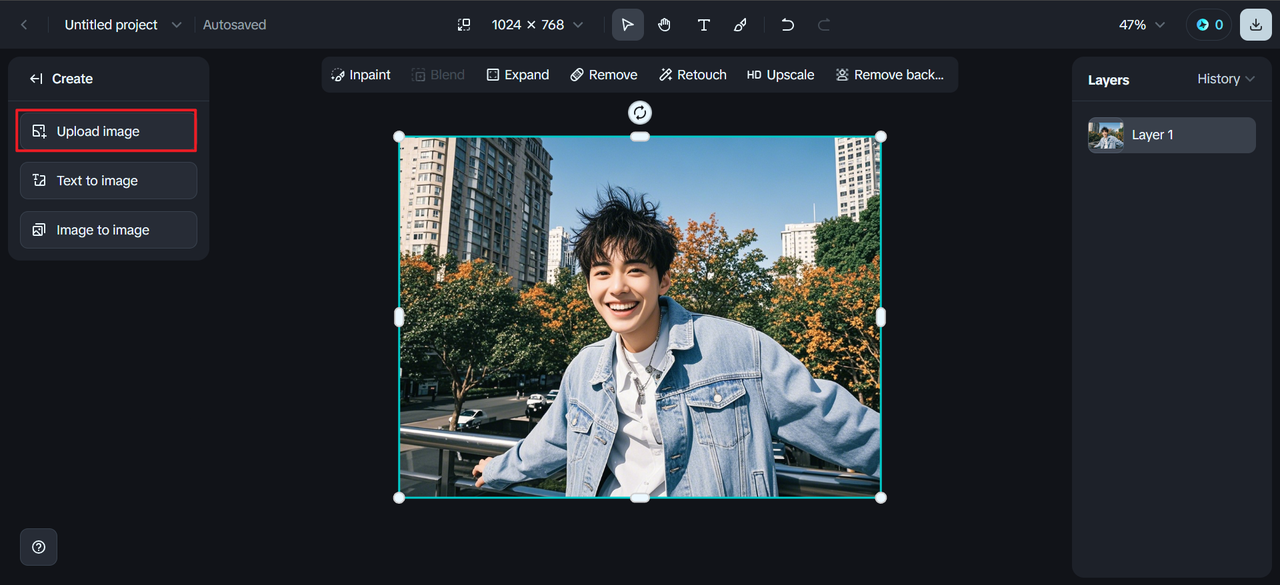This screenshot has width=1280, height=585.
Task: Go back using top-left arrow
Action: (x=25, y=25)
